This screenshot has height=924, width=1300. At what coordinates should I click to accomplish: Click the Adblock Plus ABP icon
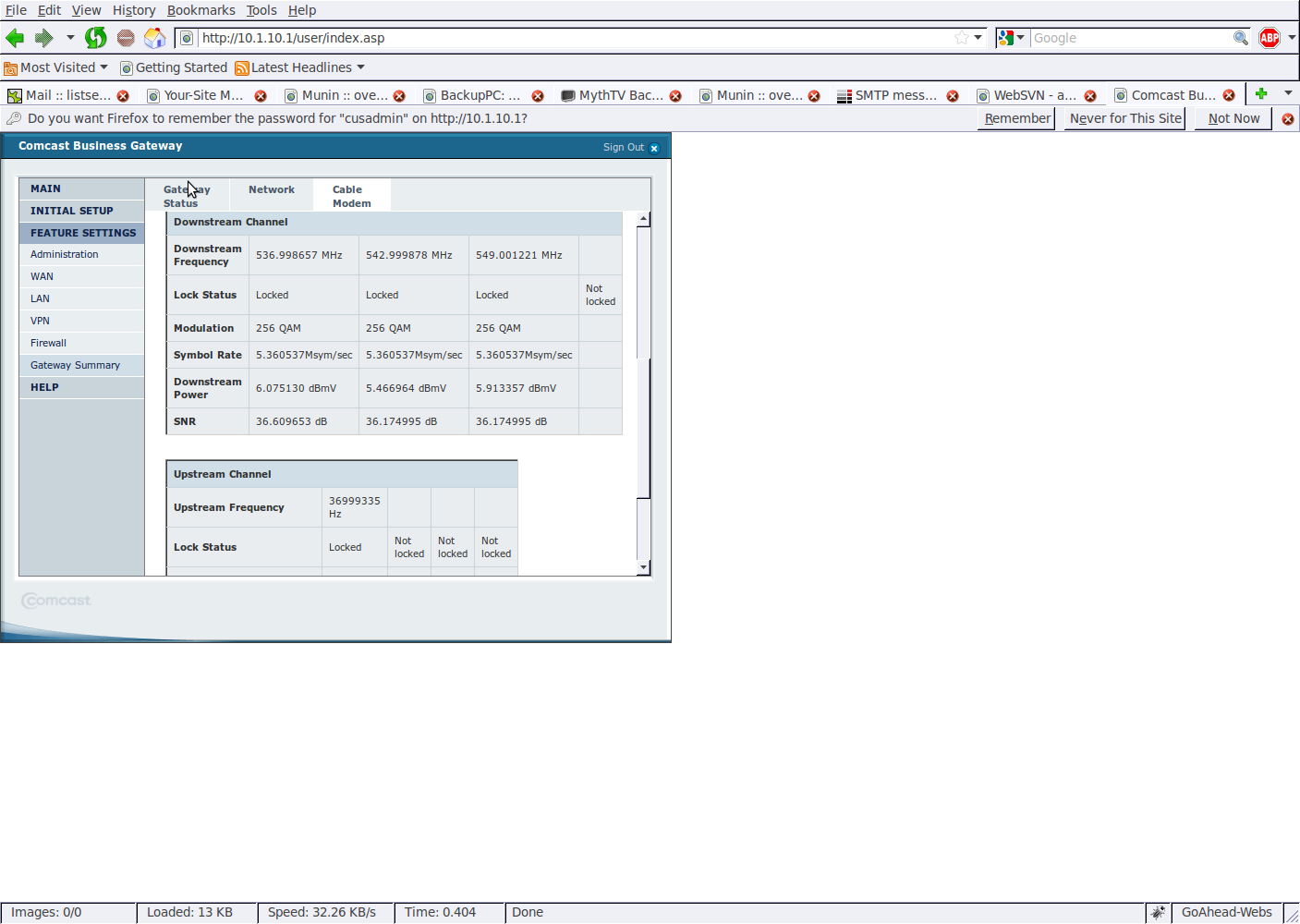click(x=1270, y=38)
